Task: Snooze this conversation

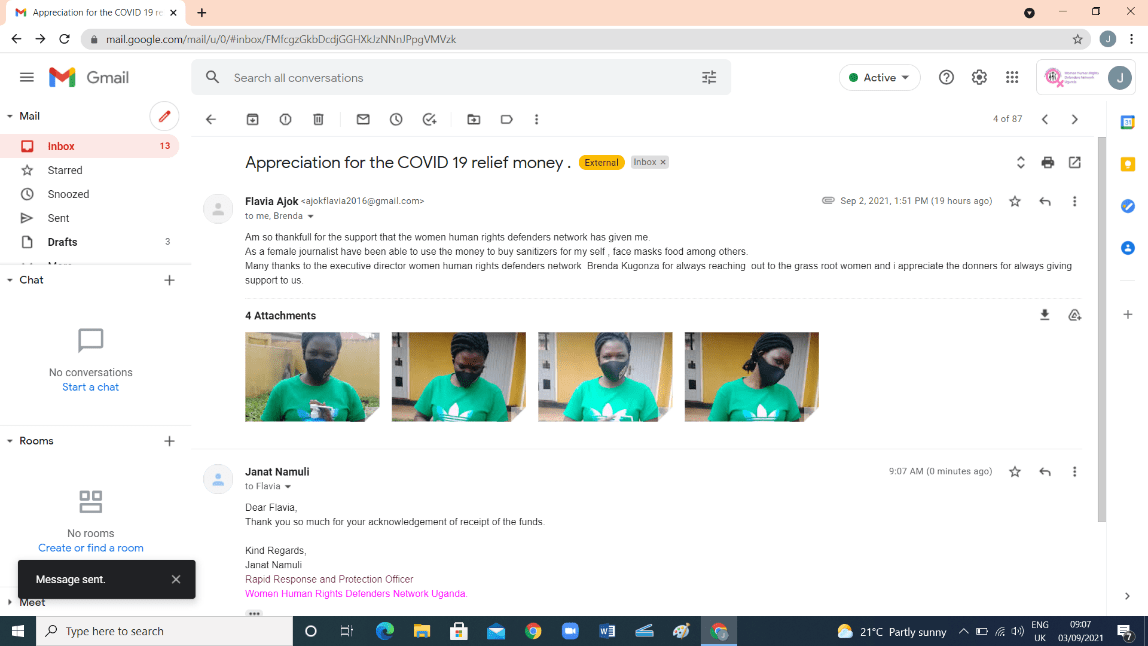Action: [x=396, y=119]
